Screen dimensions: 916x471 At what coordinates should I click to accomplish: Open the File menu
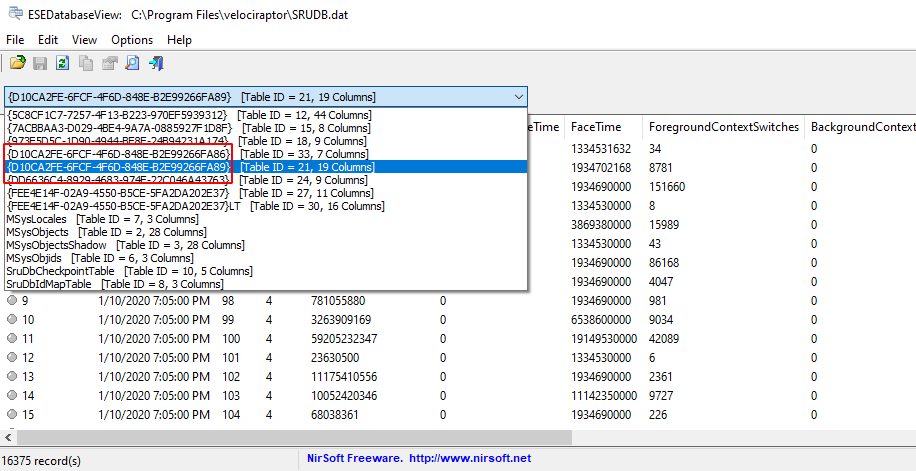point(16,40)
